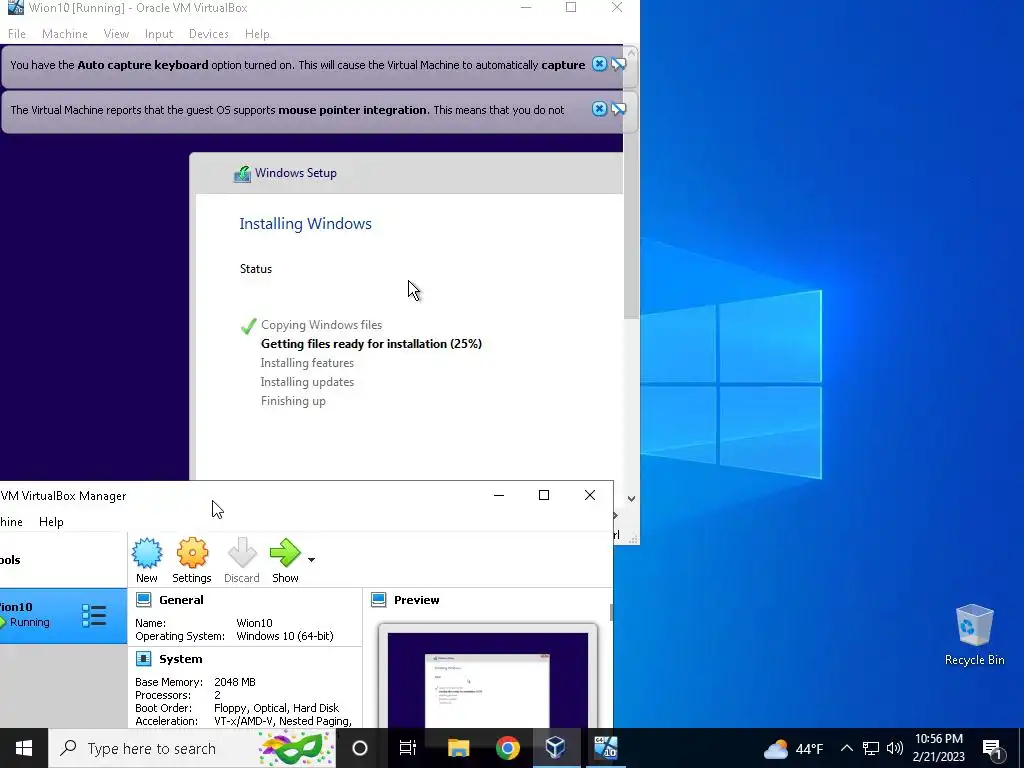
Task: Open the View menu in VM window
Action: point(116,34)
